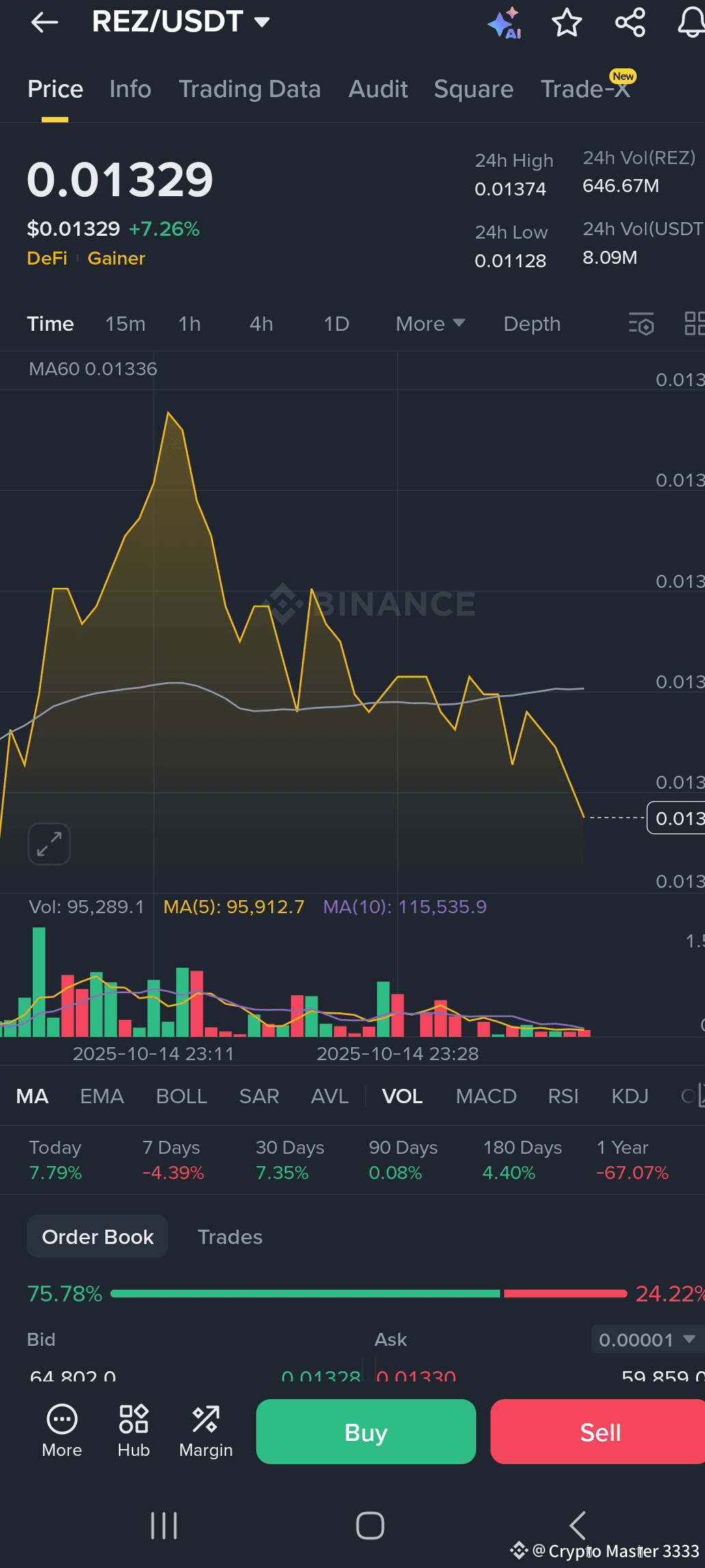Open the Trade-X tab

click(x=585, y=89)
